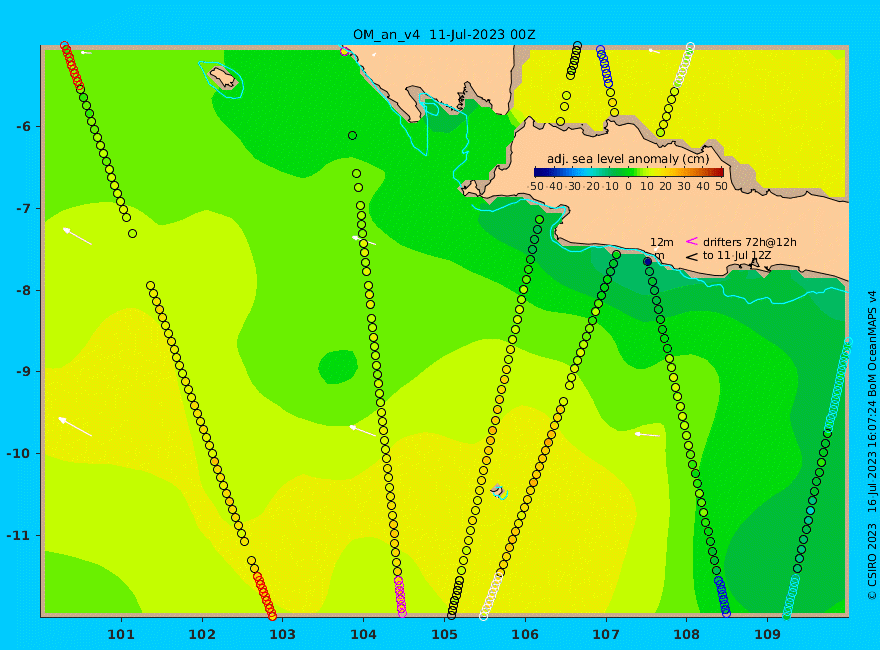The height and width of the screenshot is (650, 880).
Task: Click longitude axis label 105
Action: click(444, 635)
